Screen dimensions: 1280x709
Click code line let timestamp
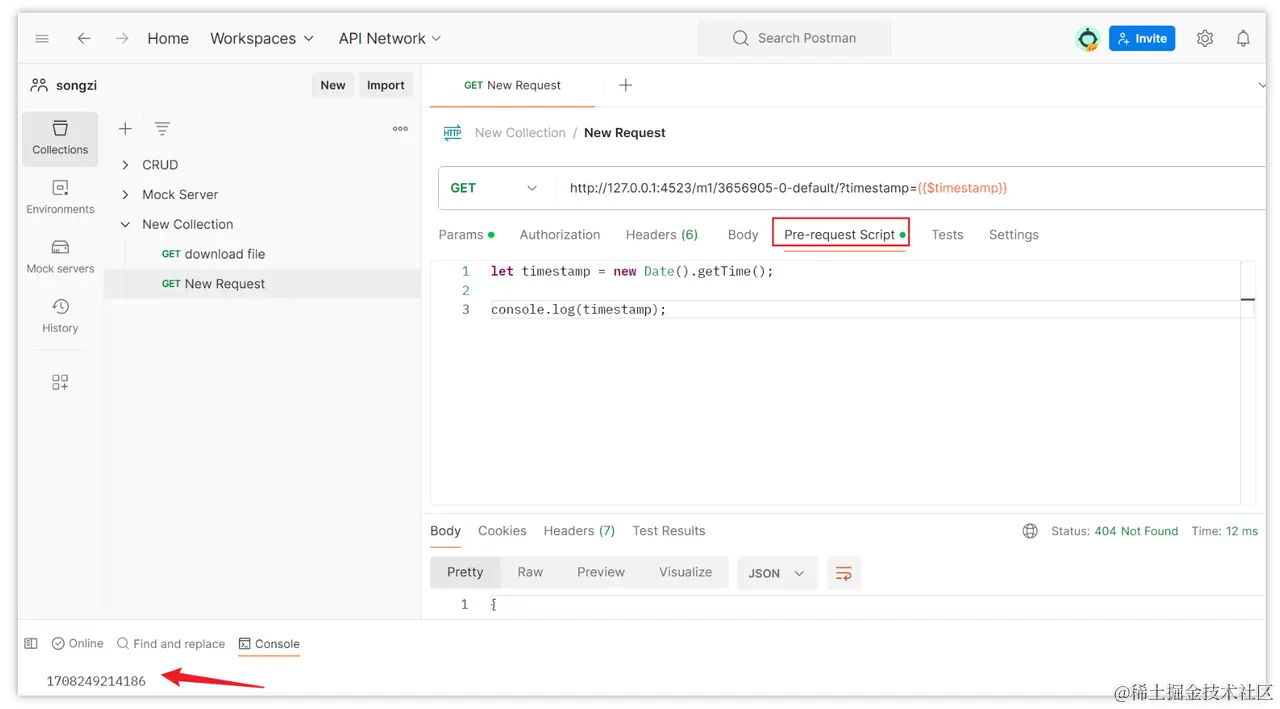coord(632,271)
